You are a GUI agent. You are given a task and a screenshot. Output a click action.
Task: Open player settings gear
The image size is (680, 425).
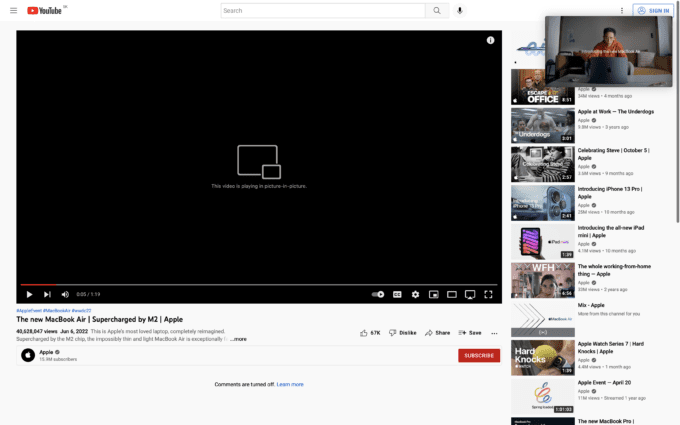pyautogui.click(x=415, y=294)
